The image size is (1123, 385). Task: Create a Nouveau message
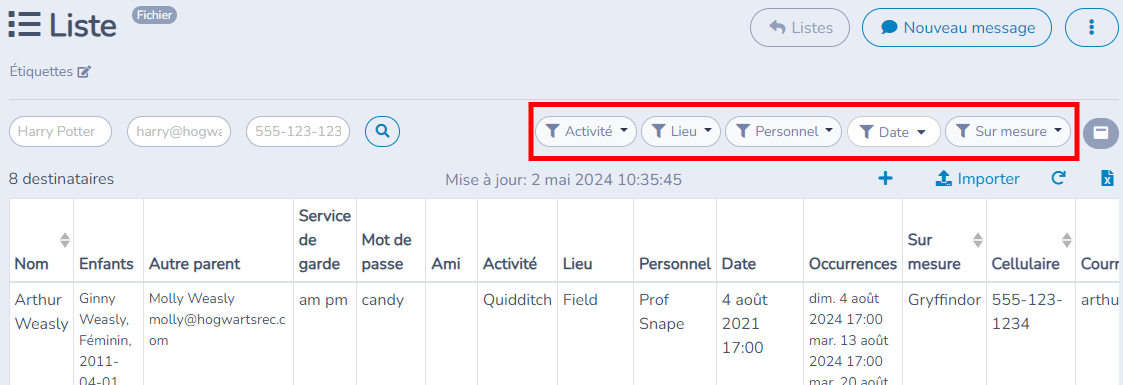click(957, 28)
